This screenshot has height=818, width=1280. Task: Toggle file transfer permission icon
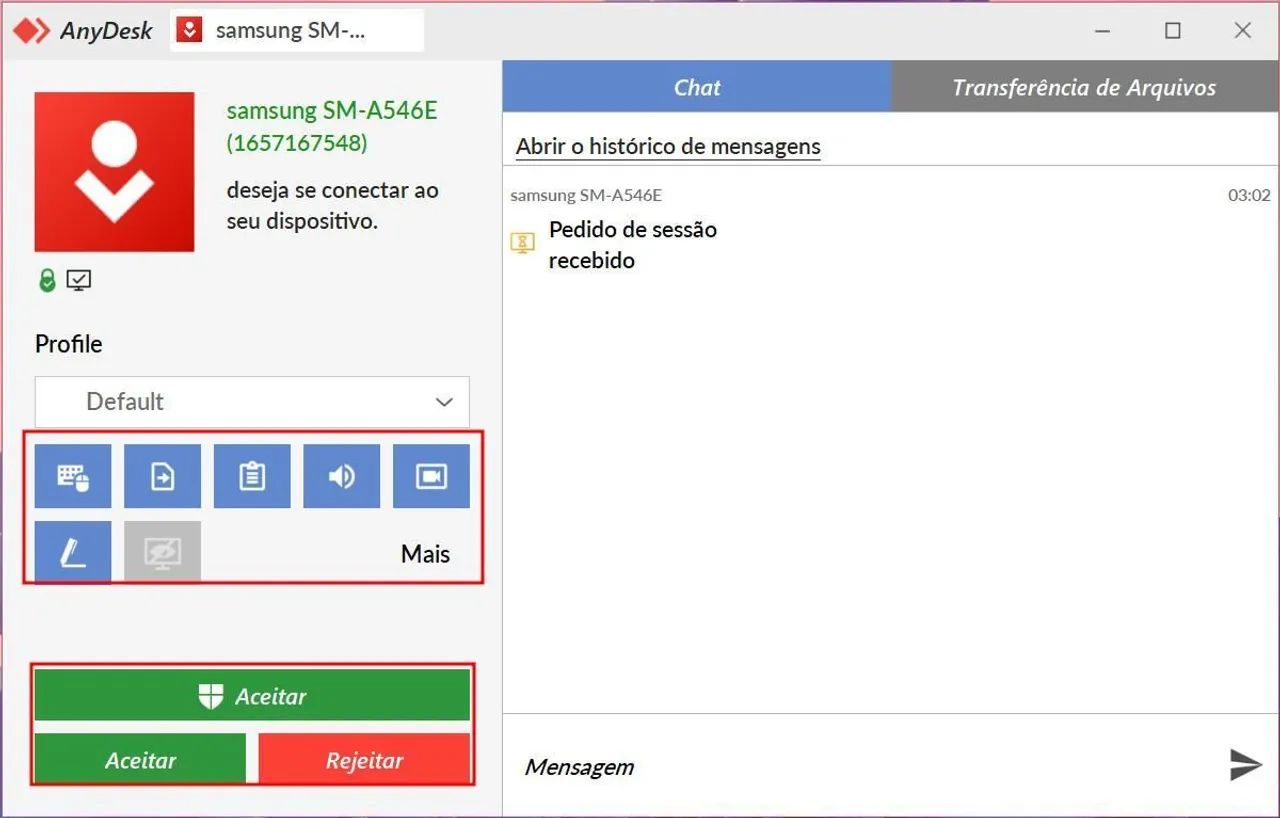pyautogui.click(x=162, y=476)
